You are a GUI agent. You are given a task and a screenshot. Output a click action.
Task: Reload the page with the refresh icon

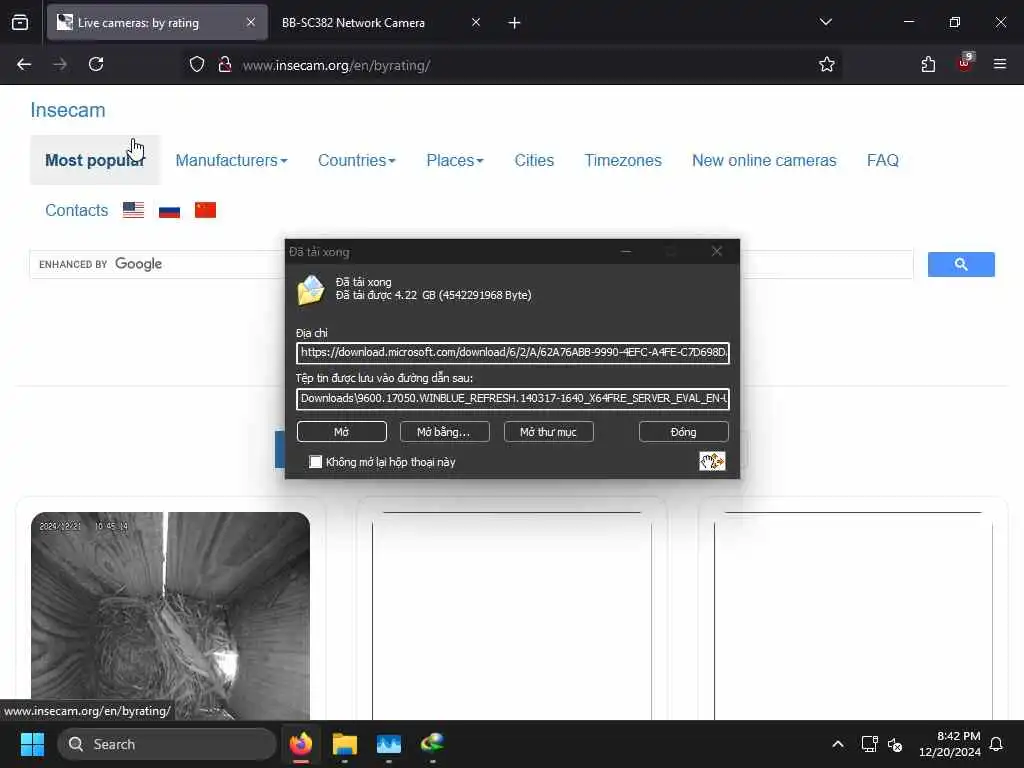click(96, 64)
